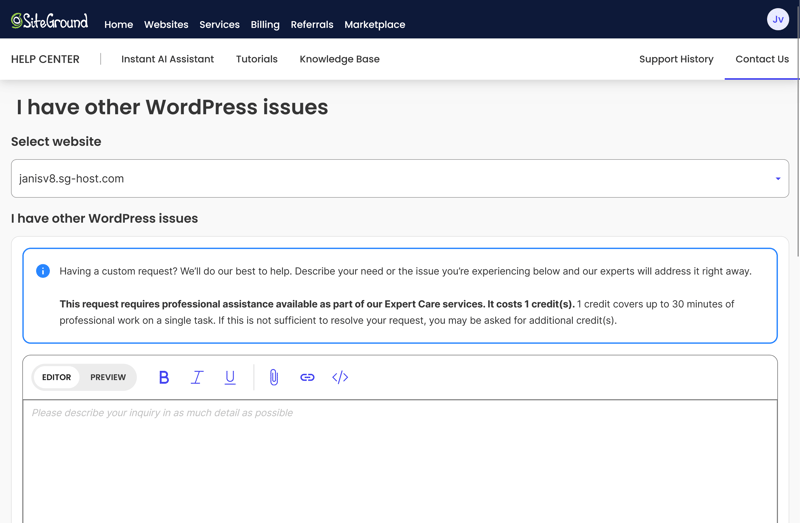Open Marketplace menu item

tap(374, 24)
